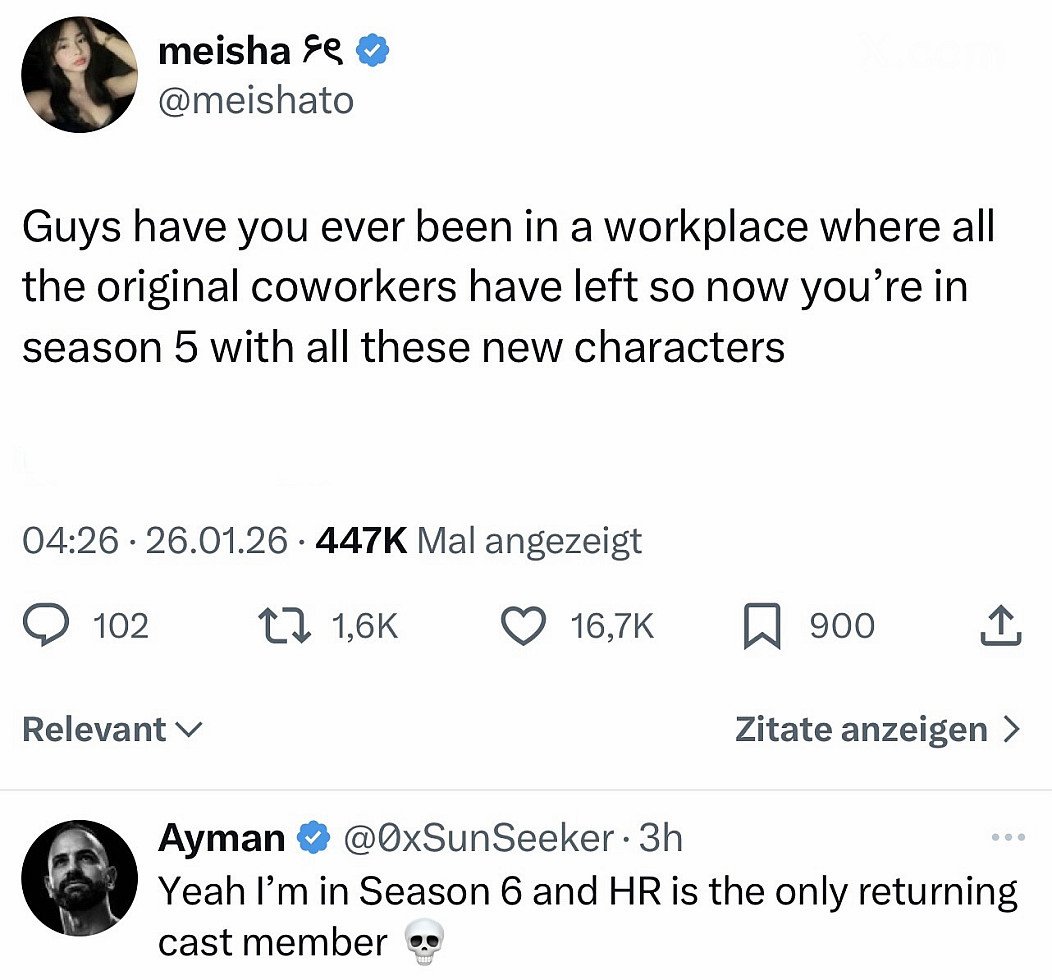Click the reply speech bubble icon
Screen dimensions: 1052x980
44,626
